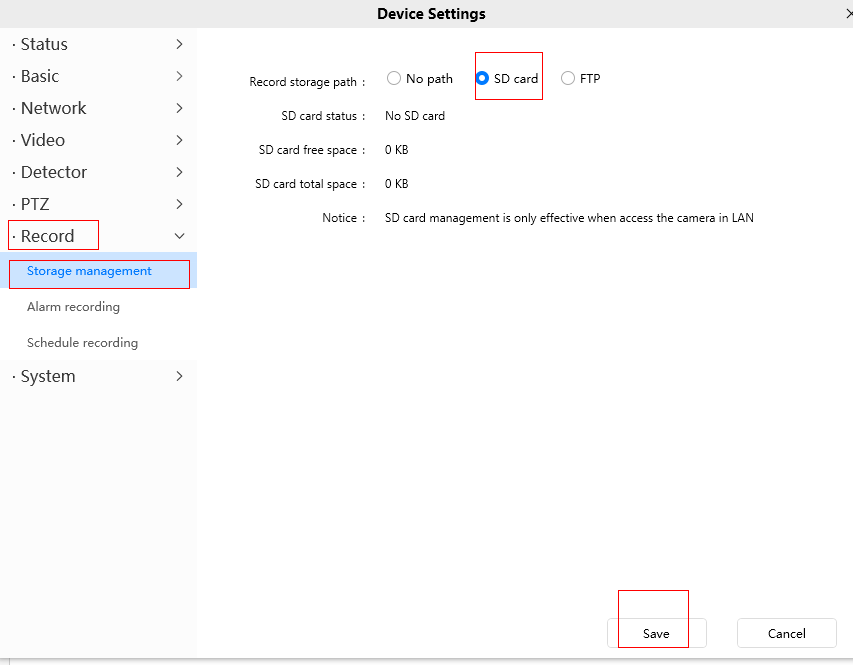Choose FTP as record storage path

click(x=567, y=78)
